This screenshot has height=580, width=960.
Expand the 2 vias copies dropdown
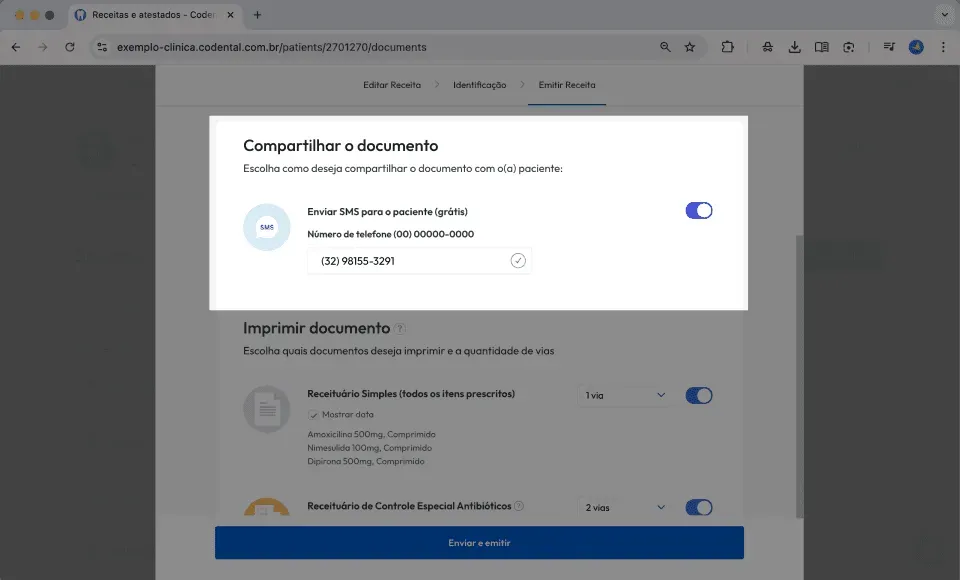(x=624, y=508)
